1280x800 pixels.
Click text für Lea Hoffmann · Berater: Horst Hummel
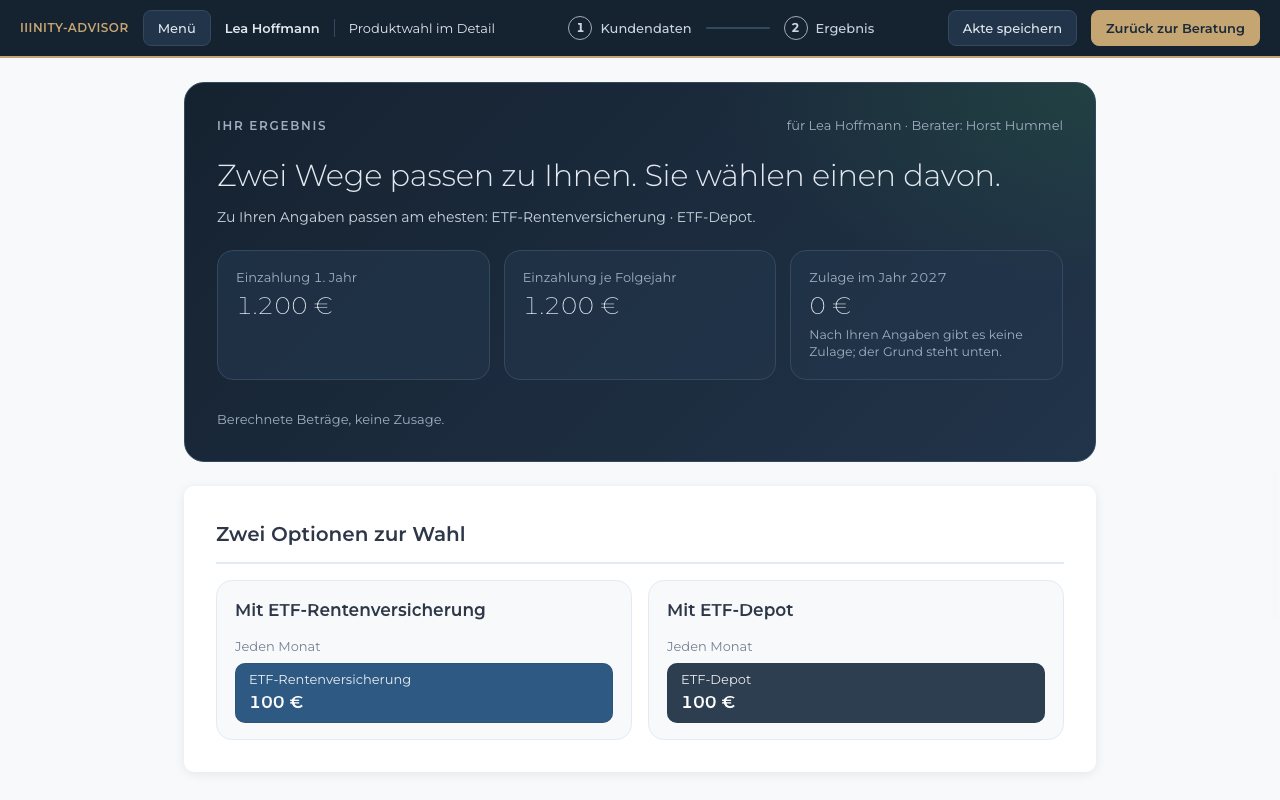point(925,126)
